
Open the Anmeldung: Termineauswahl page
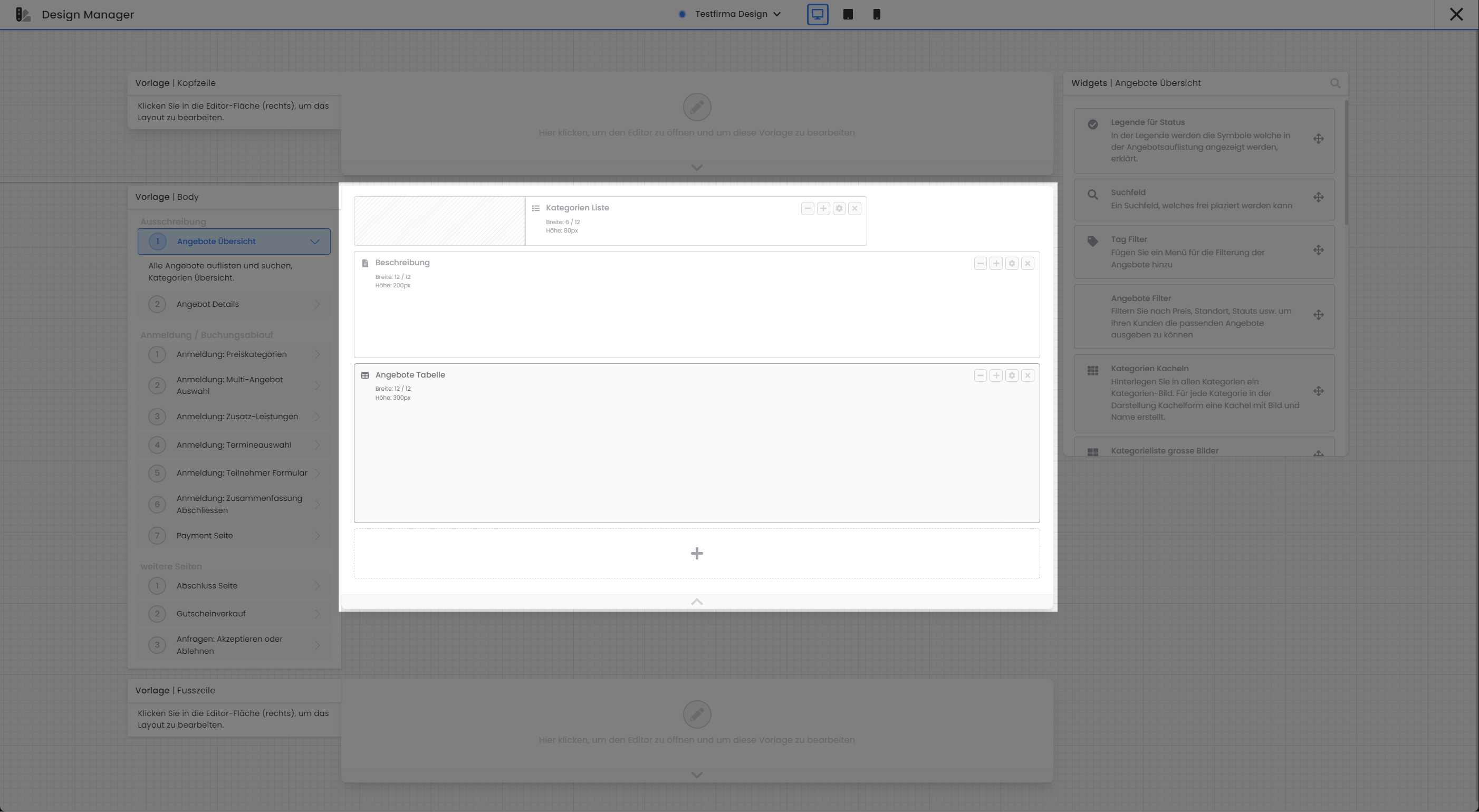[x=234, y=444]
